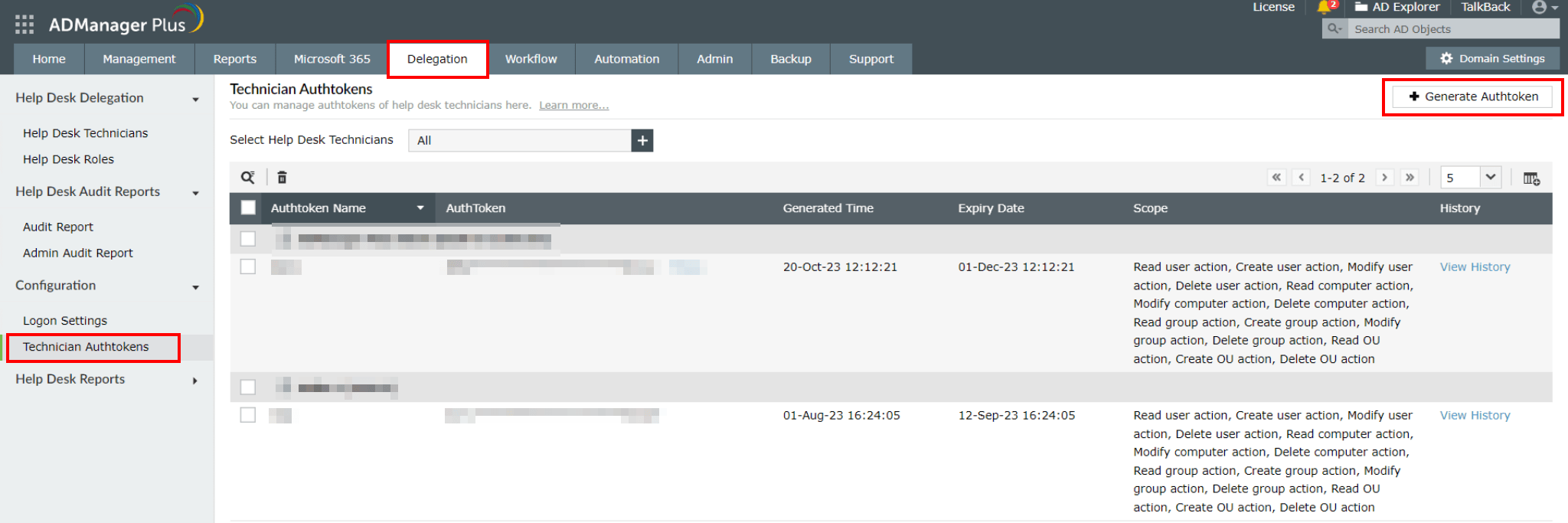The image size is (1568, 523).
Task: Click the Scope column header
Action: (1150, 208)
